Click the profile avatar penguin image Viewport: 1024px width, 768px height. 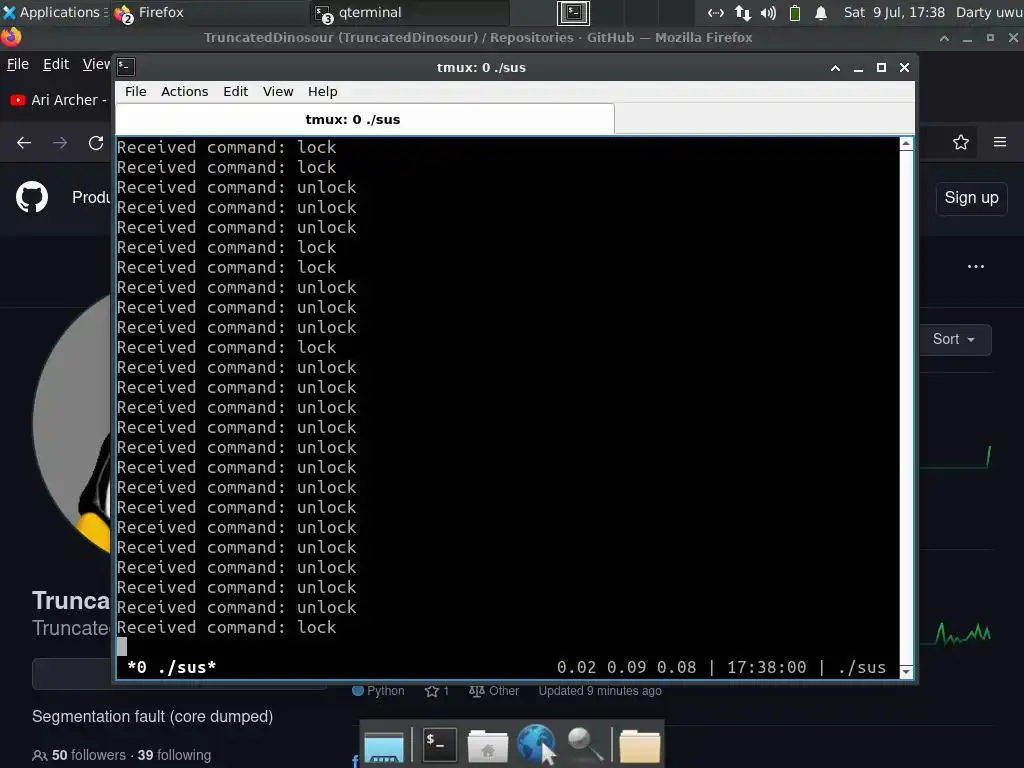click(72, 423)
